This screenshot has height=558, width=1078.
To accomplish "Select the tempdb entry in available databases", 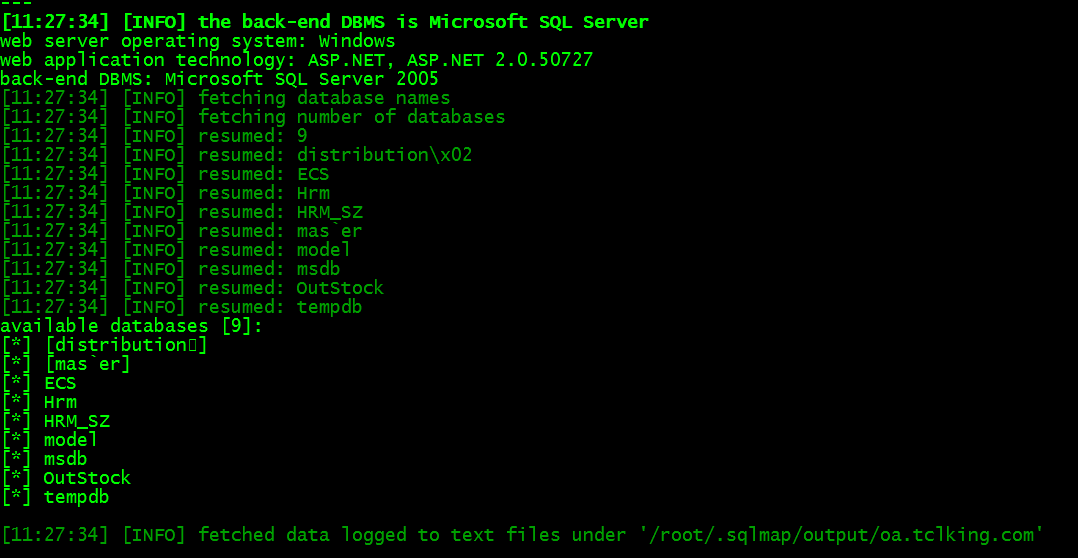I will pos(55,497).
